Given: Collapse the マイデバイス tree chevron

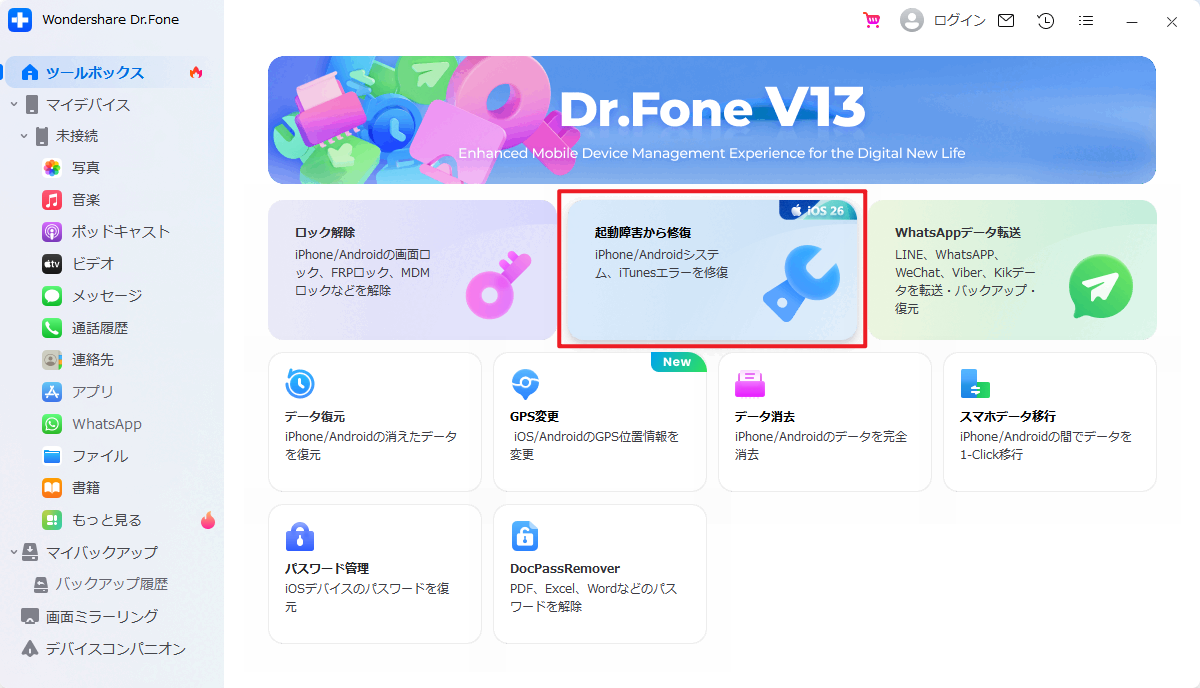Looking at the screenshot, I should coord(14,104).
